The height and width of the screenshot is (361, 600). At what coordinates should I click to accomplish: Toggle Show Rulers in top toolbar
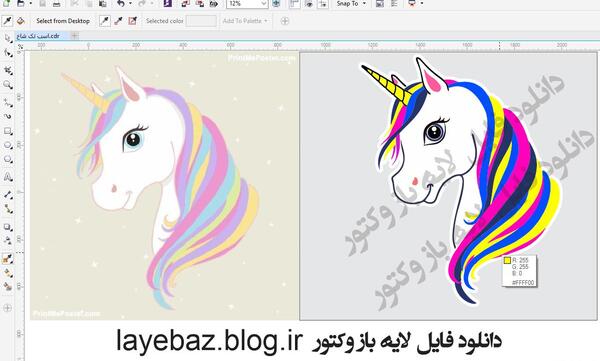294,3
